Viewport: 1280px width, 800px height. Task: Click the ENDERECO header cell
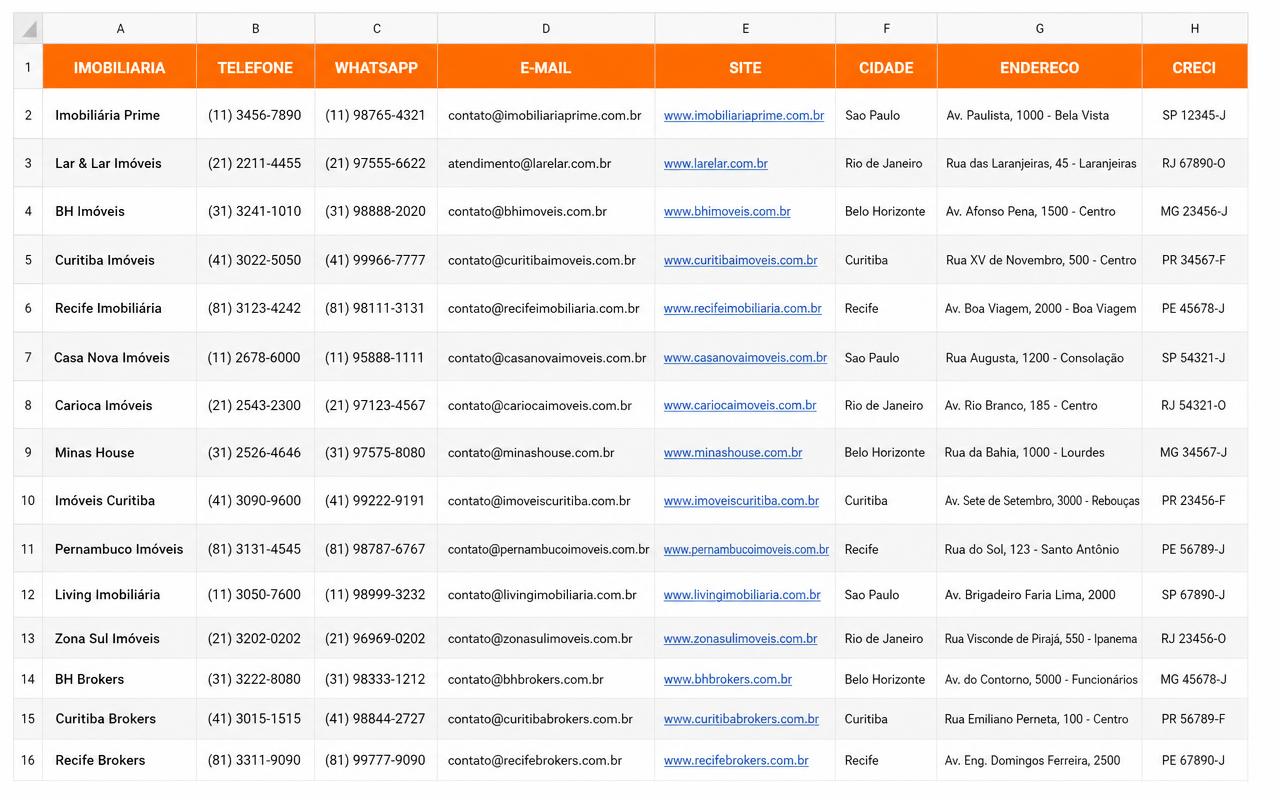point(1040,67)
